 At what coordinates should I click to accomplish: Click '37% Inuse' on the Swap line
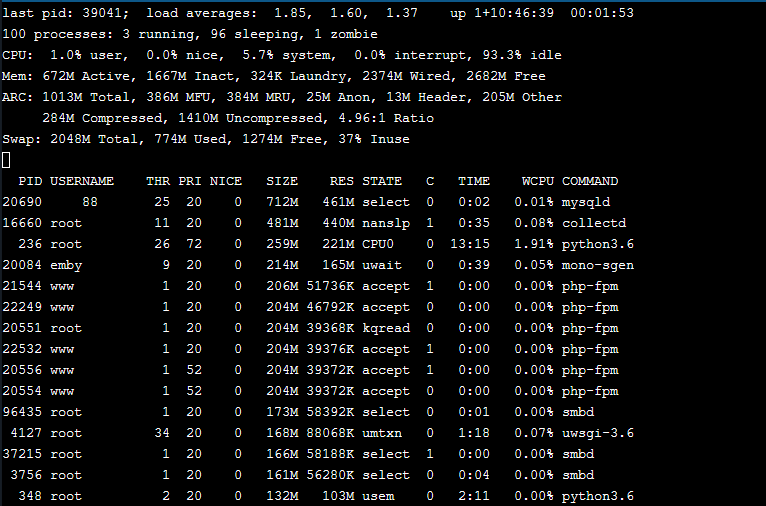point(374,139)
